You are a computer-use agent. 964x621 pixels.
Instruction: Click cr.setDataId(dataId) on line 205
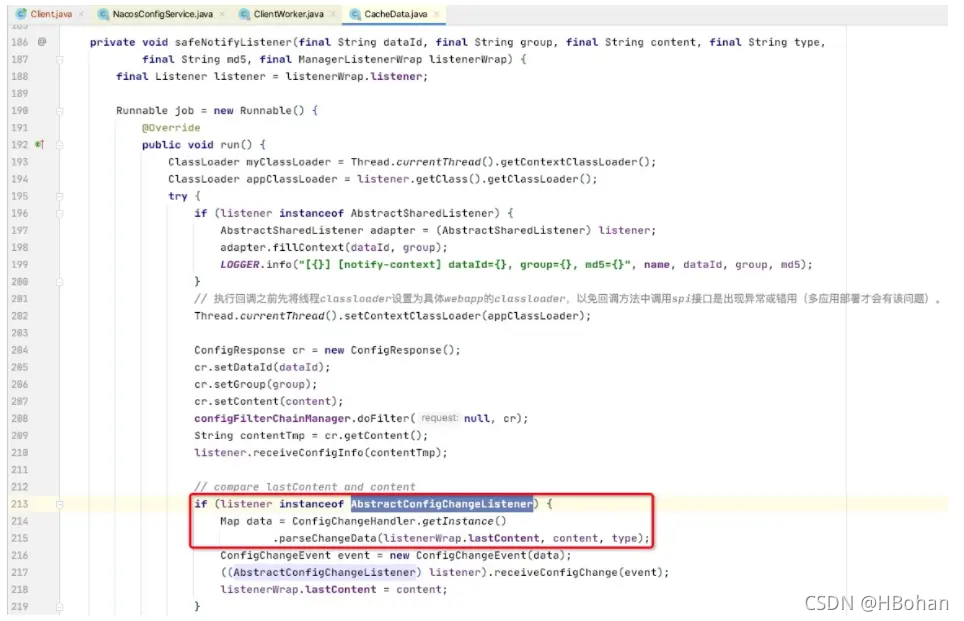pos(262,367)
